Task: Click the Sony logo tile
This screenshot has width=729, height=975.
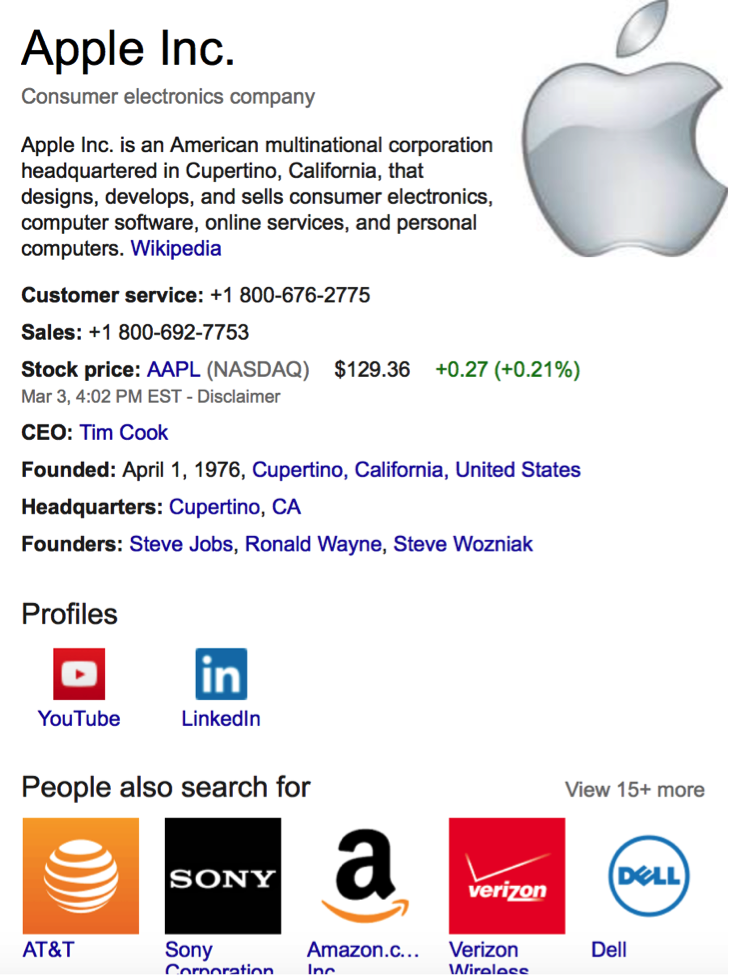Action: coord(222,876)
